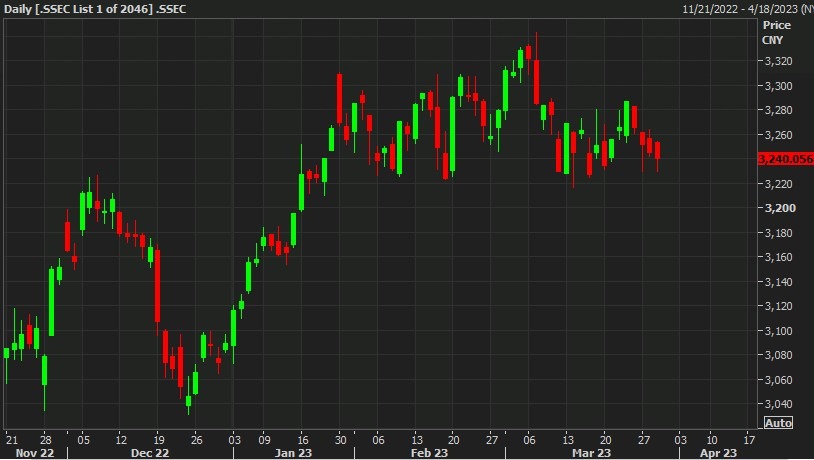This screenshot has height=460, width=814.
Task: Click the 3,320 price axis label
Action: click(778, 61)
